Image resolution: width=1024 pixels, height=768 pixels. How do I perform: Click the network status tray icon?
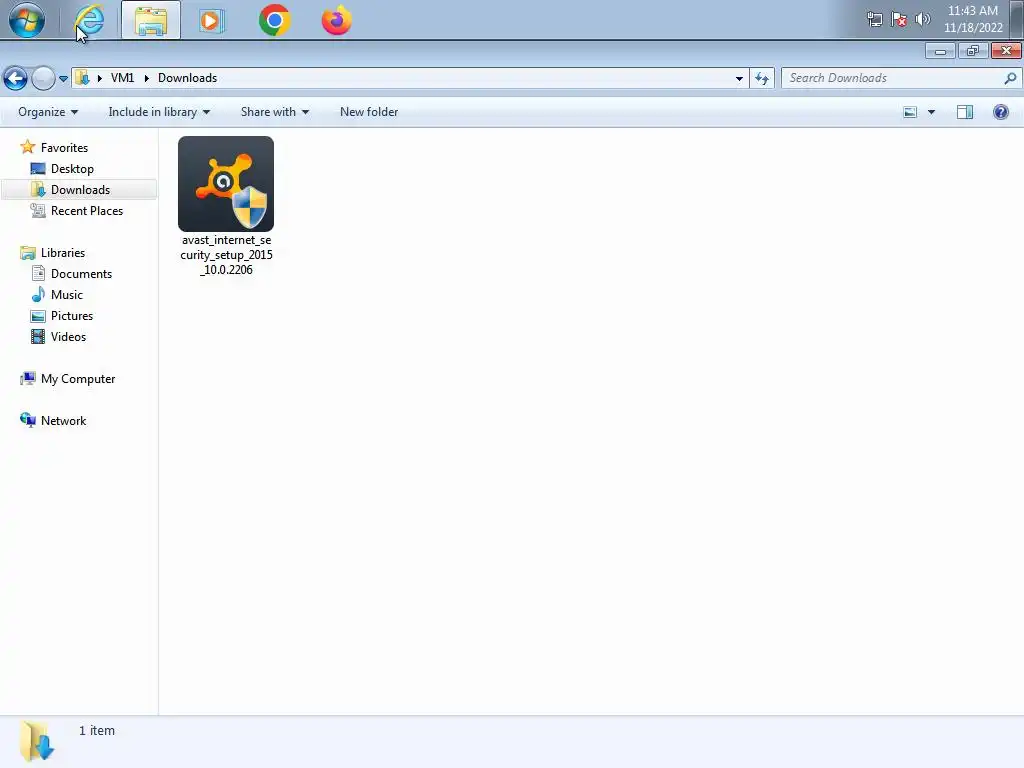[874, 20]
